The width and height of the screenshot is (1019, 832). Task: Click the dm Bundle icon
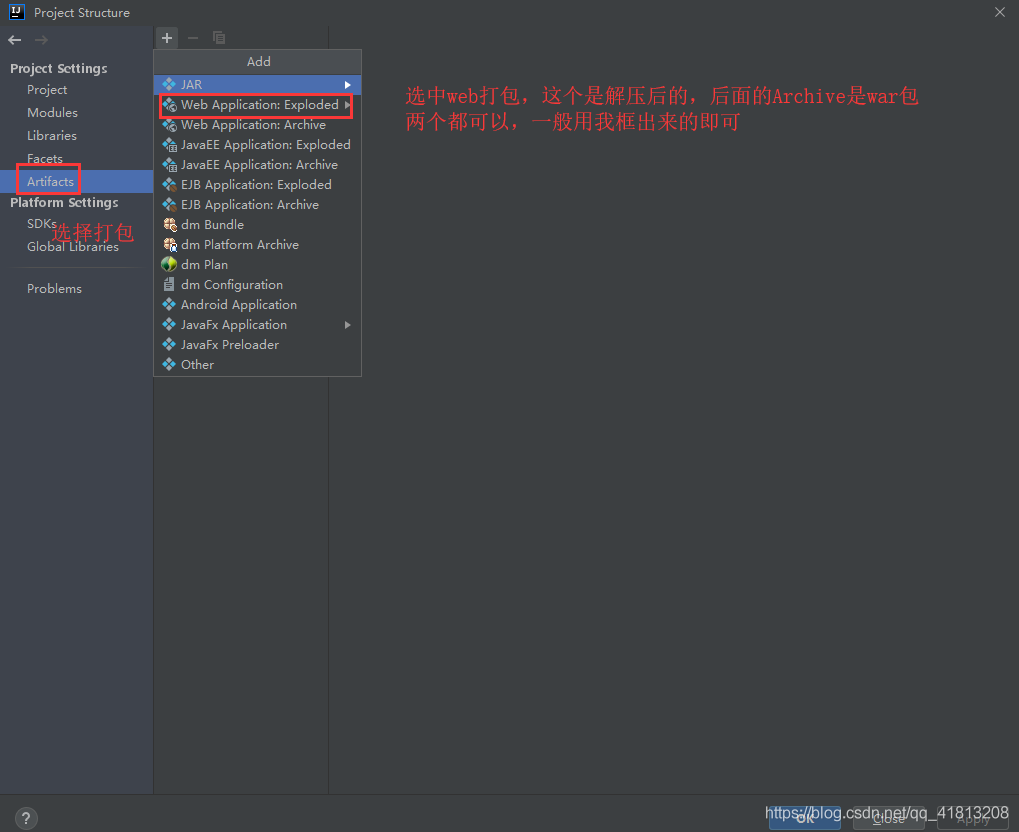pos(169,225)
